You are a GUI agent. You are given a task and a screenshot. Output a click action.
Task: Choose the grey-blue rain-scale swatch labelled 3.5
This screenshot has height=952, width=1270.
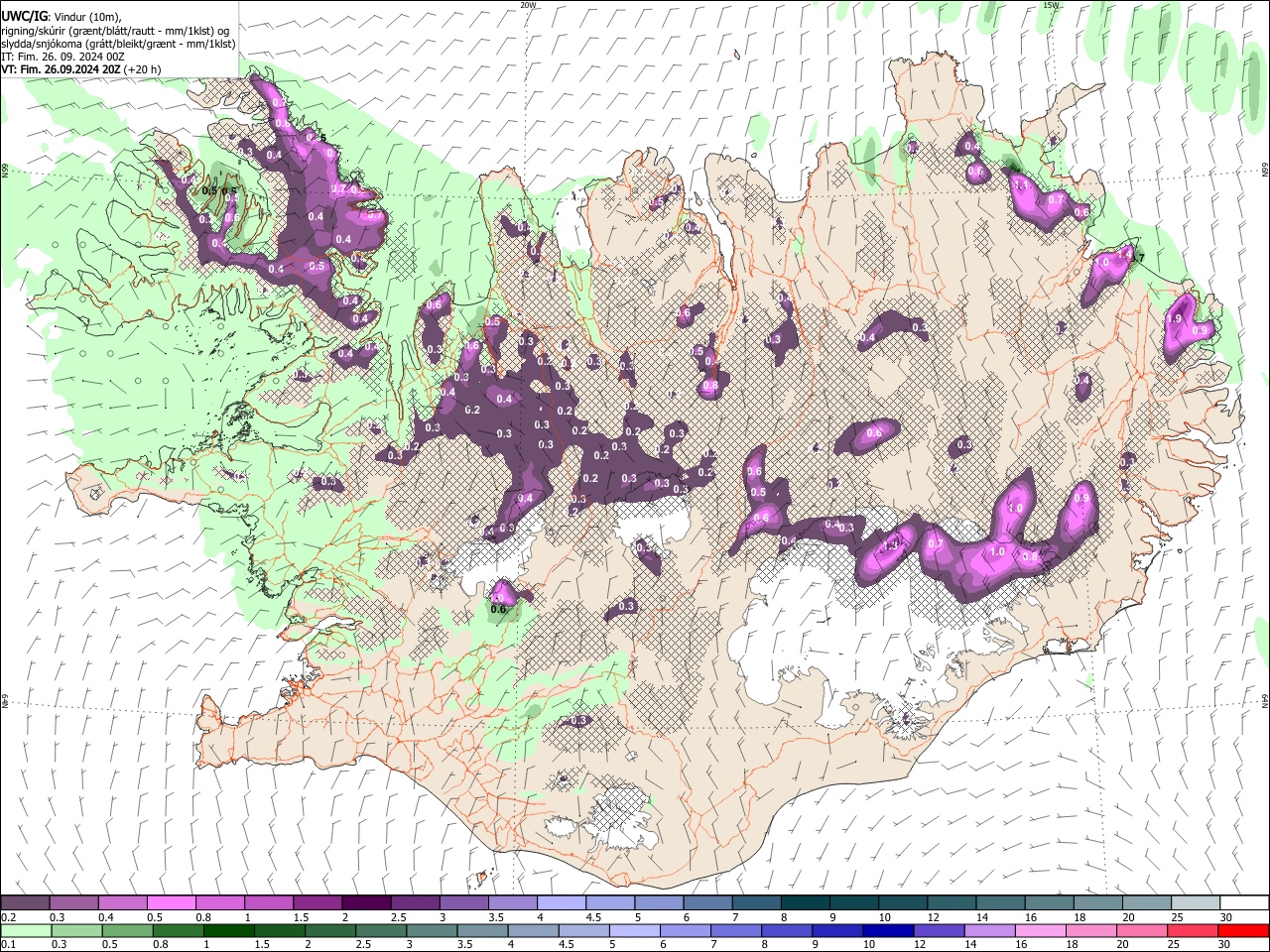click(x=482, y=930)
